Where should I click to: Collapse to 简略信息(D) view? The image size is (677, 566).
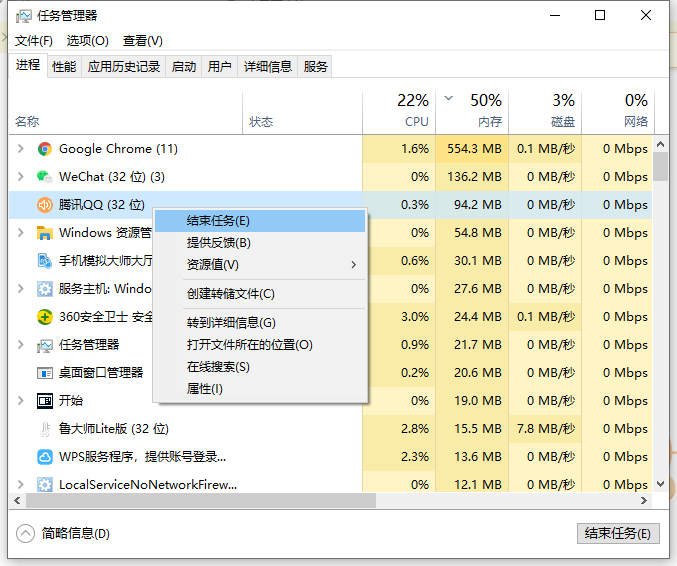coord(64,534)
